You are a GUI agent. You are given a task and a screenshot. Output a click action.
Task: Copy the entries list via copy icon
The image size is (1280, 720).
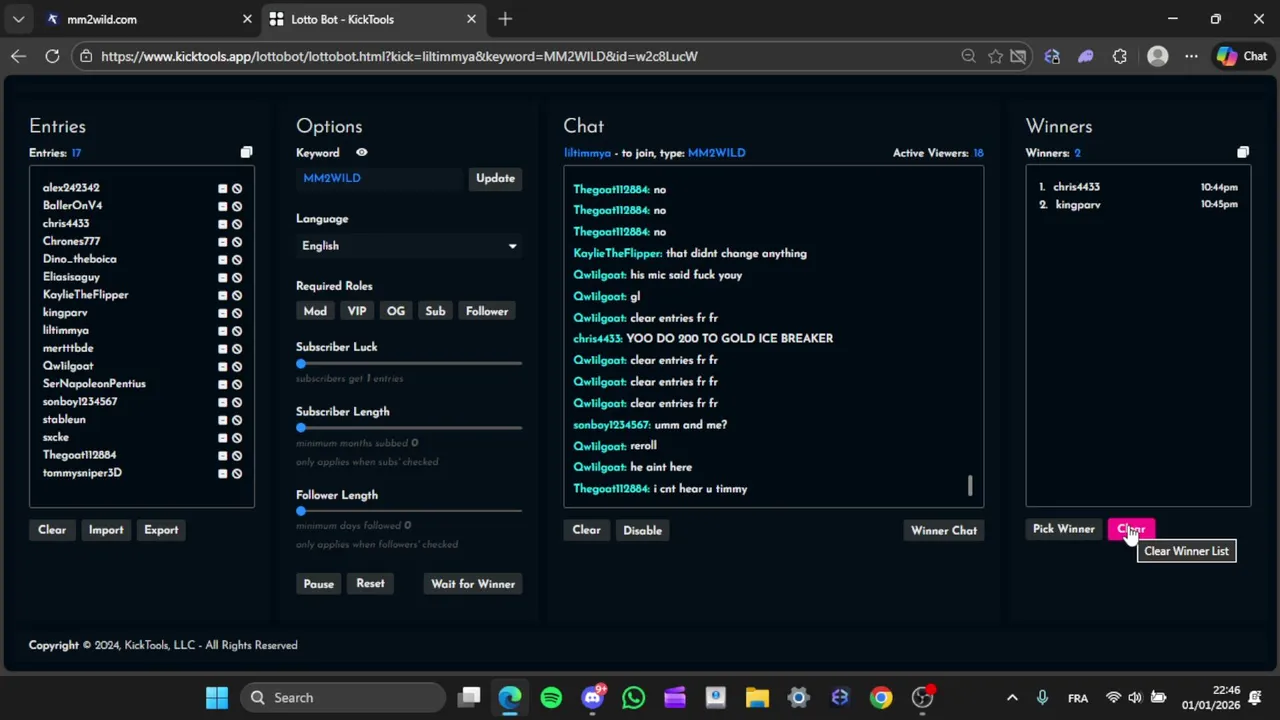246,153
